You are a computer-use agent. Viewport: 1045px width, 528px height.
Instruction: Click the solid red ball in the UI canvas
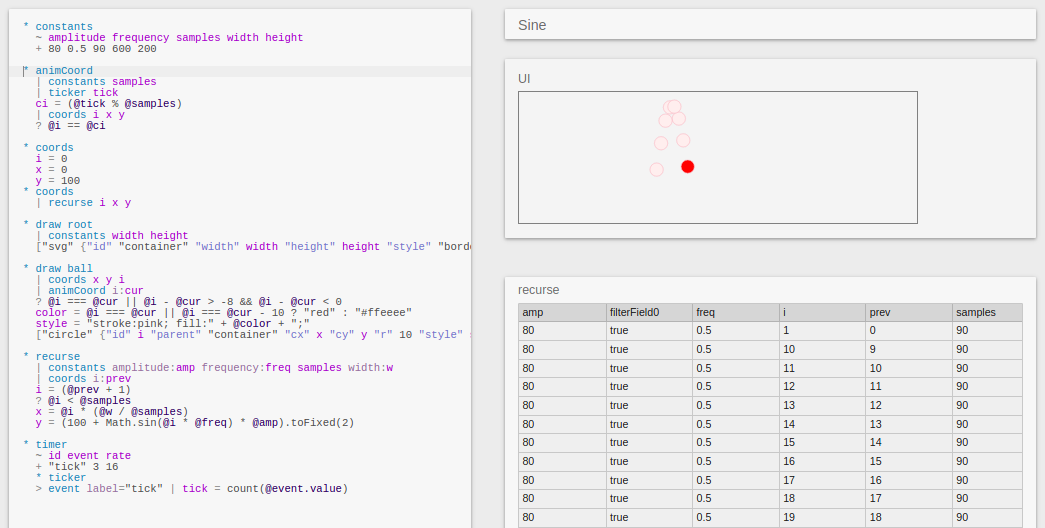coord(687,166)
